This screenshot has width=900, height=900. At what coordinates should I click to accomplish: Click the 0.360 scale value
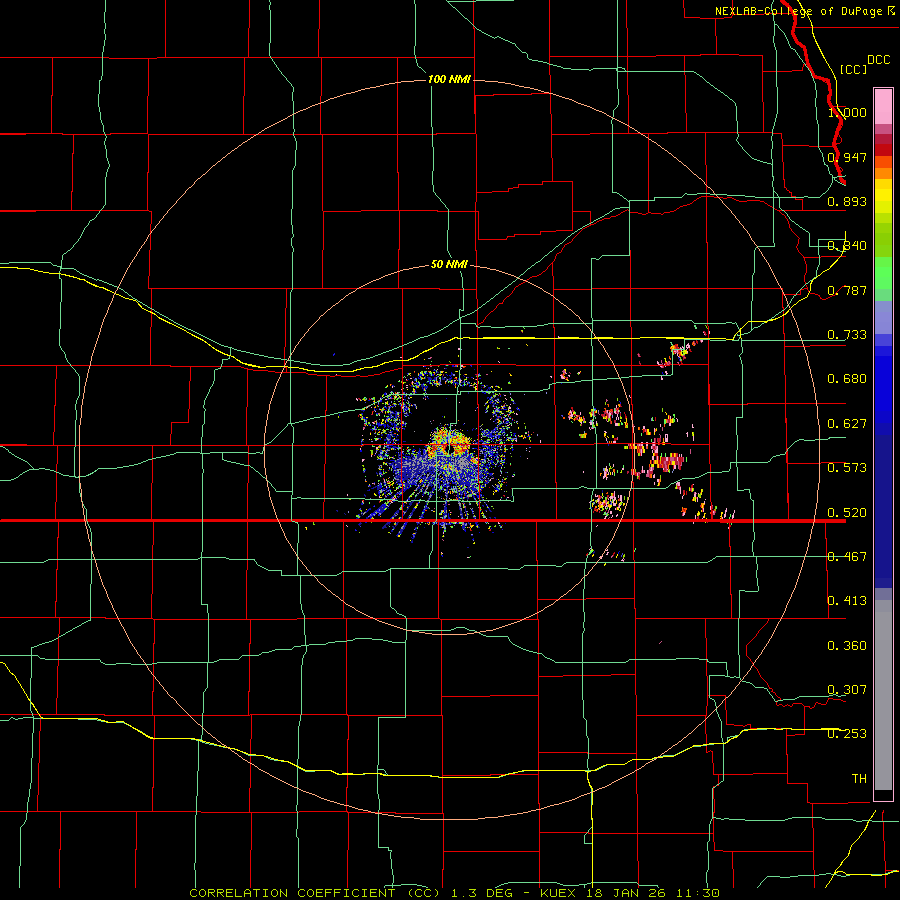coord(847,646)
